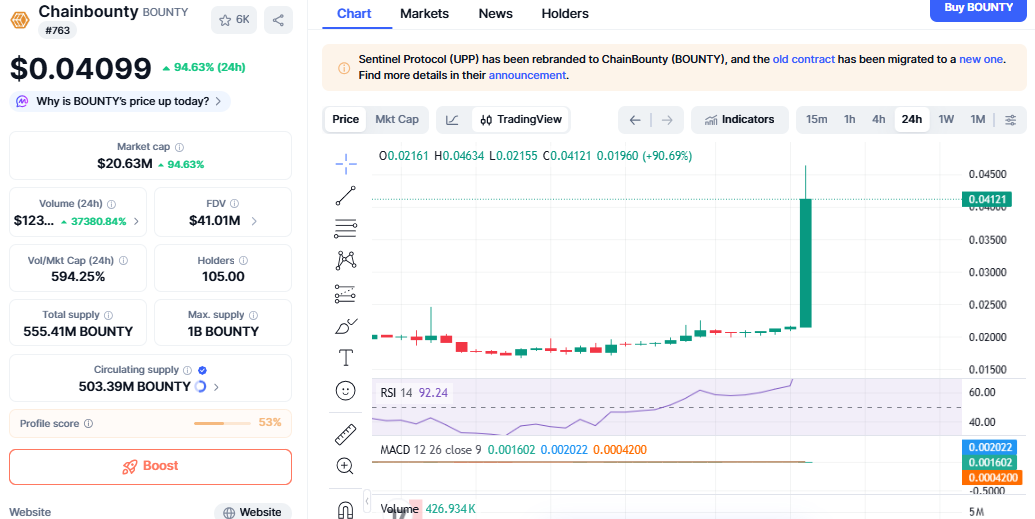Add Chainbounty to watchlist with star button

234,19
